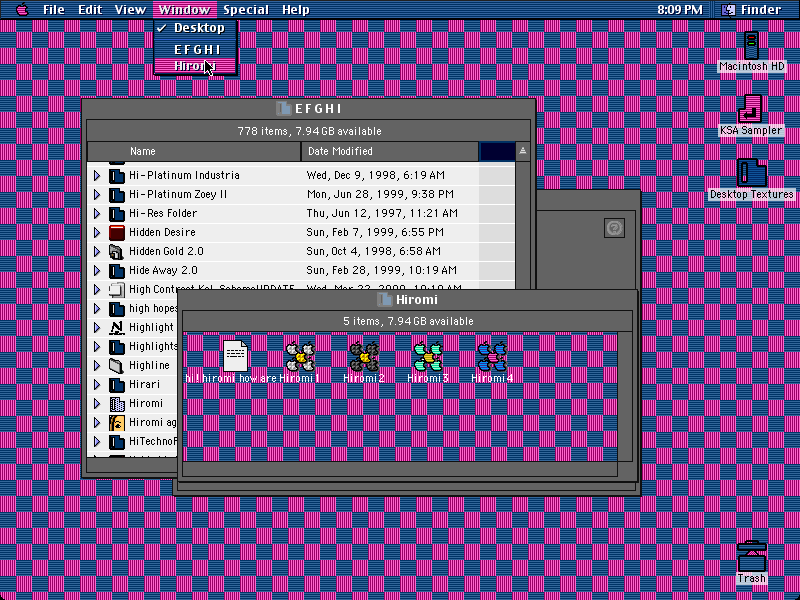Viewport: 800px width, 600px height.
Task: Open the Apple menu
Action: (x=22, y=9)
